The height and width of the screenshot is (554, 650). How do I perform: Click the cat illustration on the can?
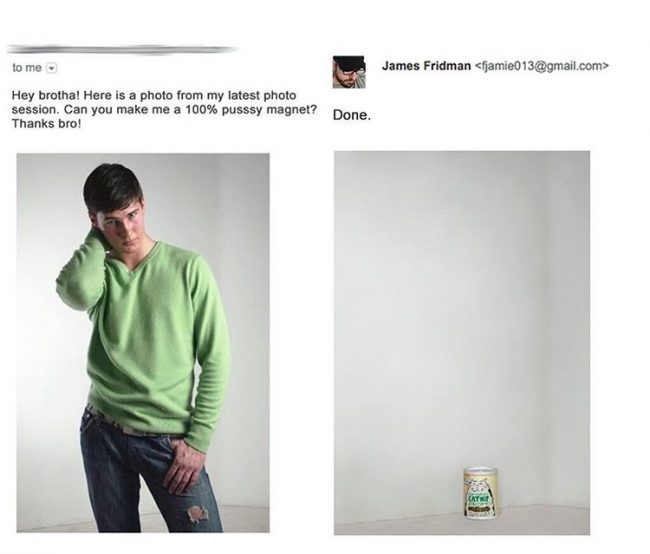480,484
